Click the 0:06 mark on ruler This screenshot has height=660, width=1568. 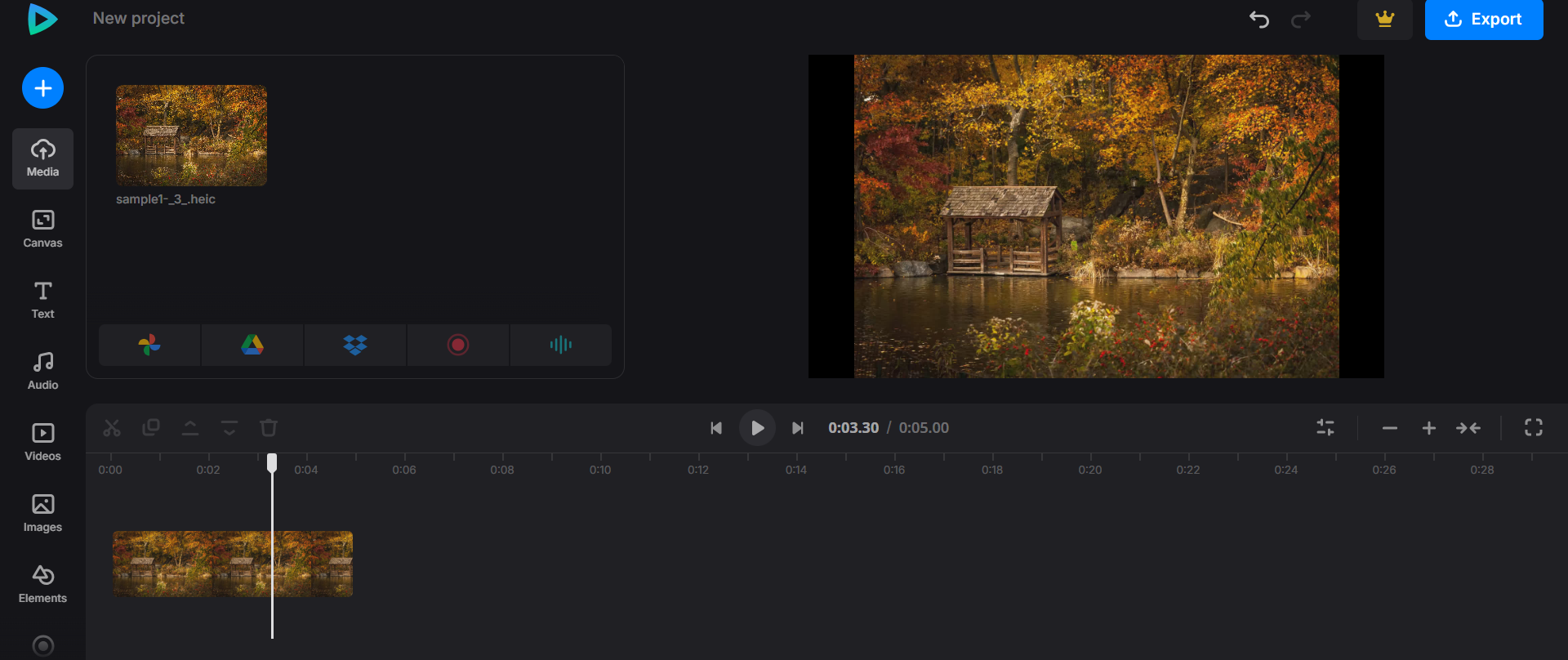point(404,470)
